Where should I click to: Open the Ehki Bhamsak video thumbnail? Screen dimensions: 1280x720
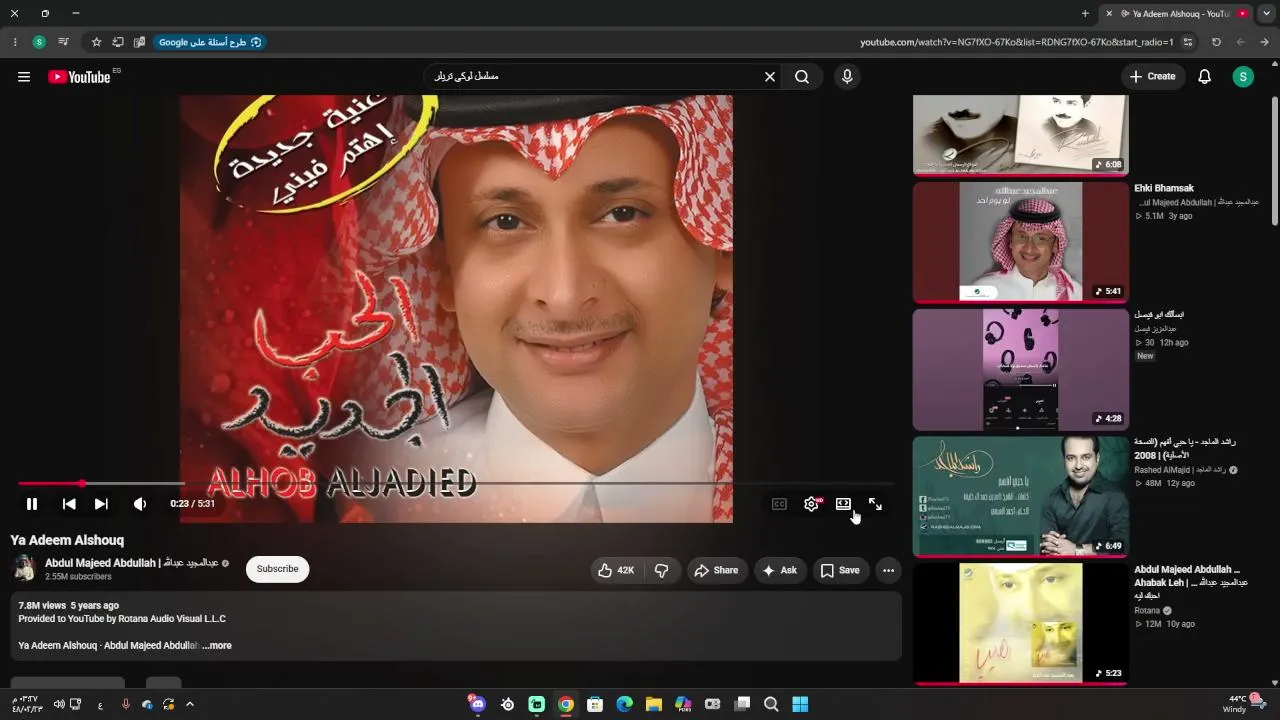[x=1020, y=241]
